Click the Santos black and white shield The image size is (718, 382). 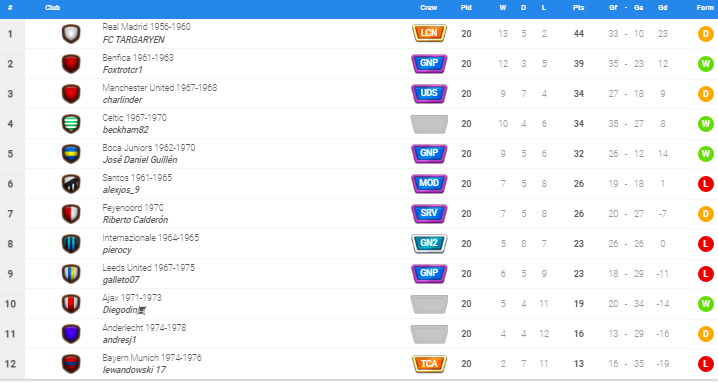pos(71,184)
